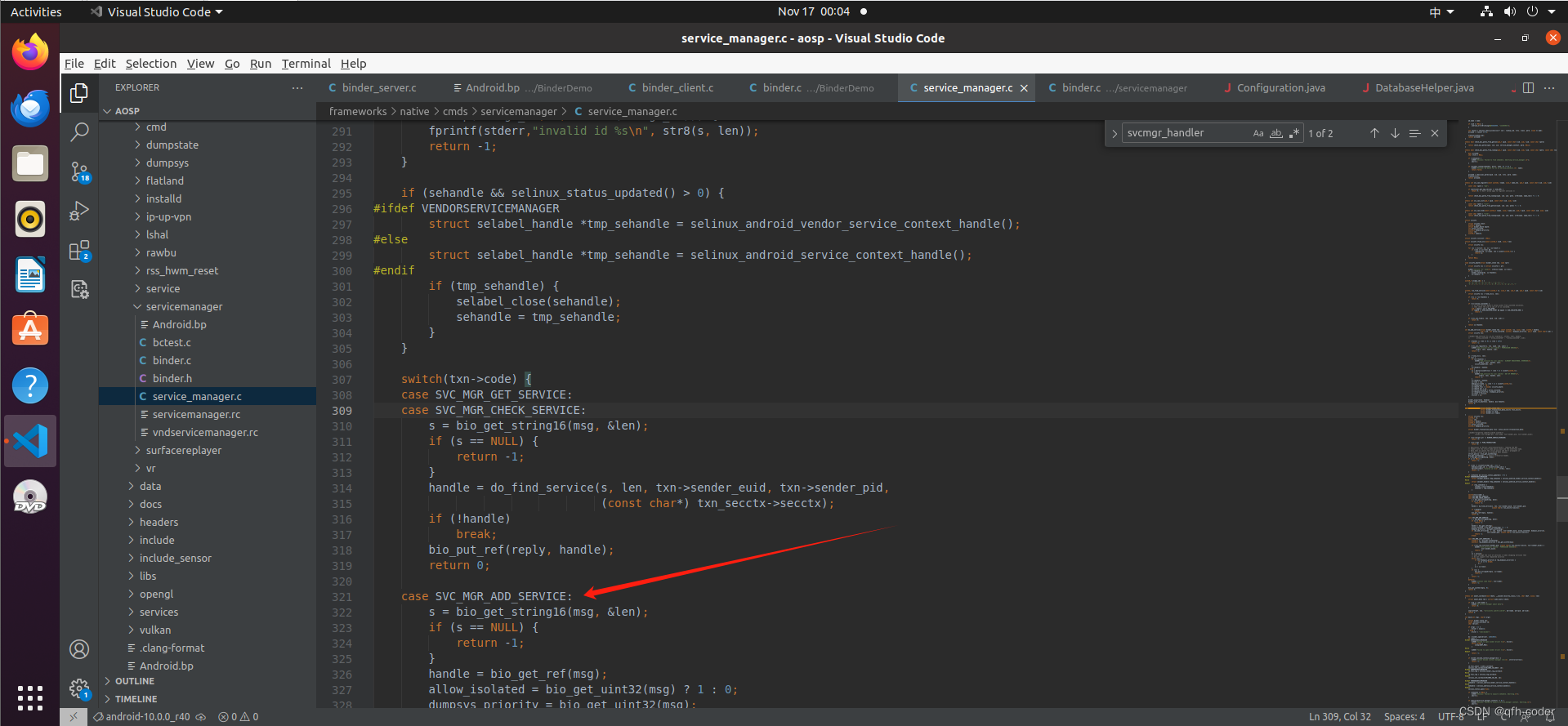Screen dimensions: 1568x726
Task: Open the File menu
Action: click(74, 64)
